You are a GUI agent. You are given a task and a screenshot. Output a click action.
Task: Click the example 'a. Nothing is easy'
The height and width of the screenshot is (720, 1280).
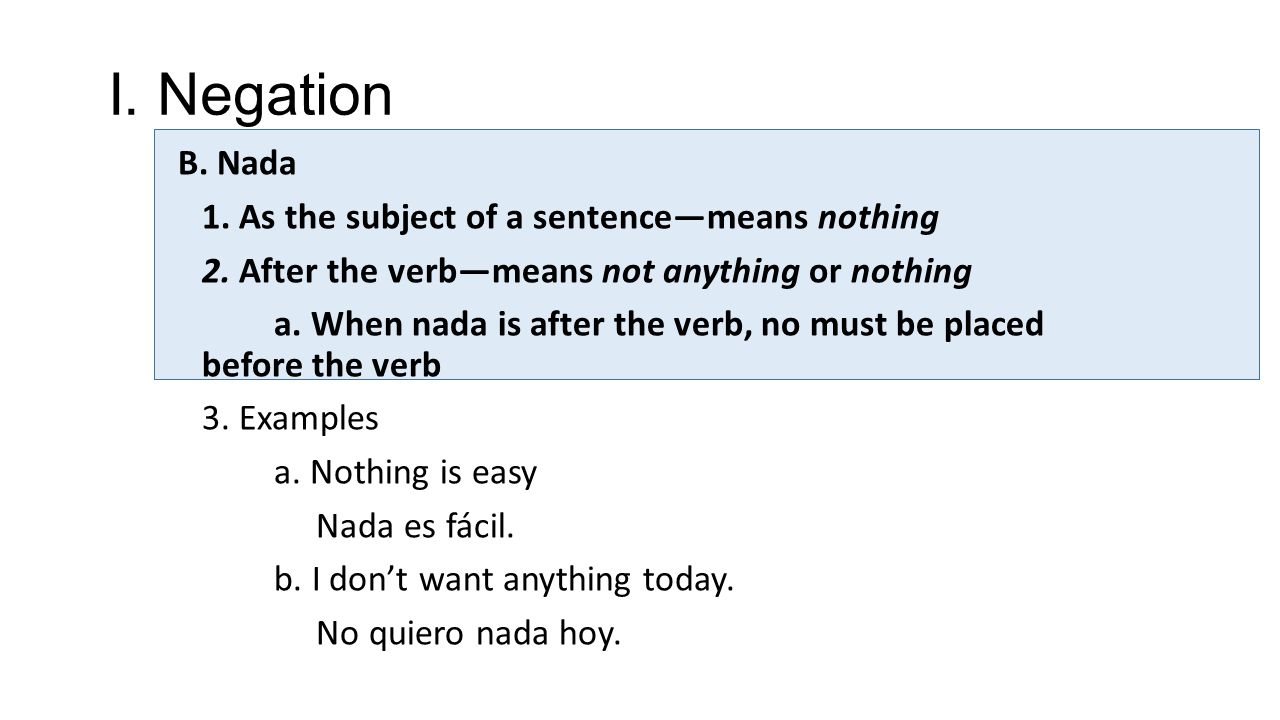406,473
